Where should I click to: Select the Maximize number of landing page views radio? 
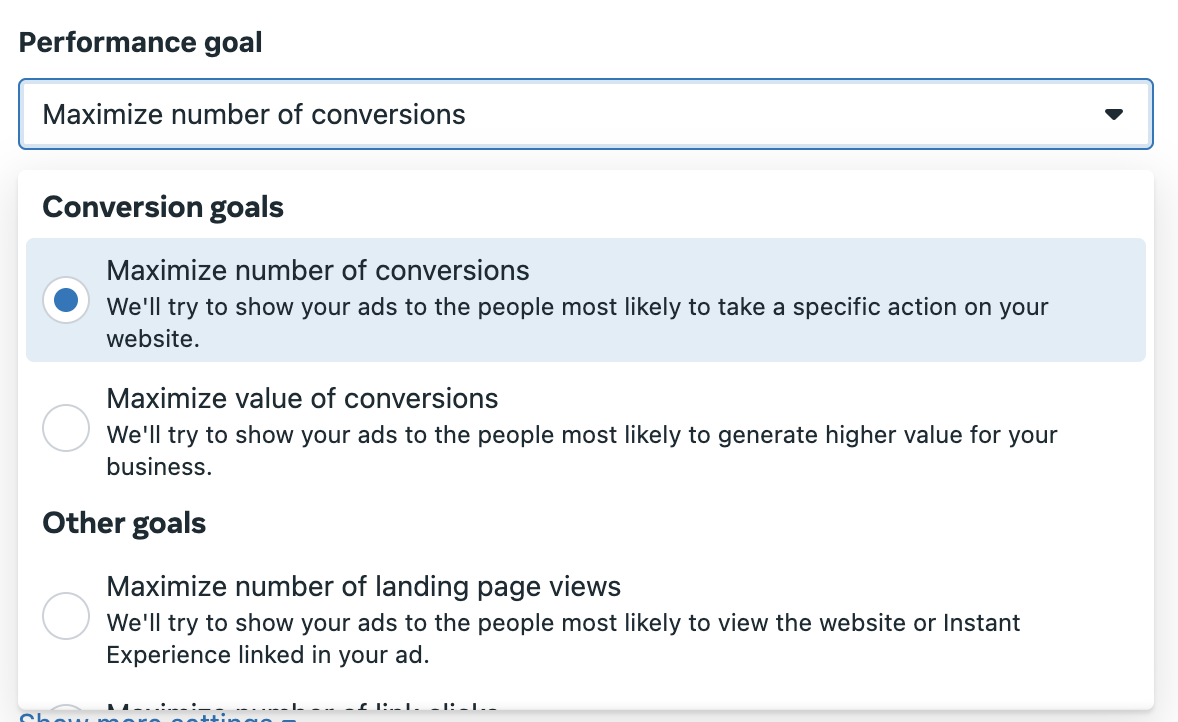pos(66,615)
